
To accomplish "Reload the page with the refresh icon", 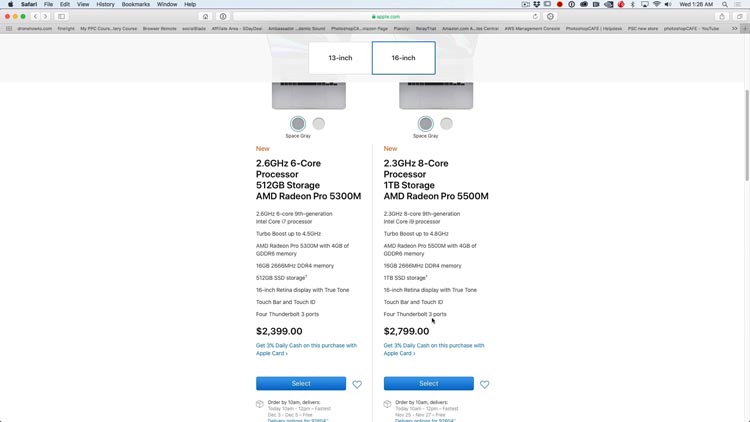I will pos(535,16).
